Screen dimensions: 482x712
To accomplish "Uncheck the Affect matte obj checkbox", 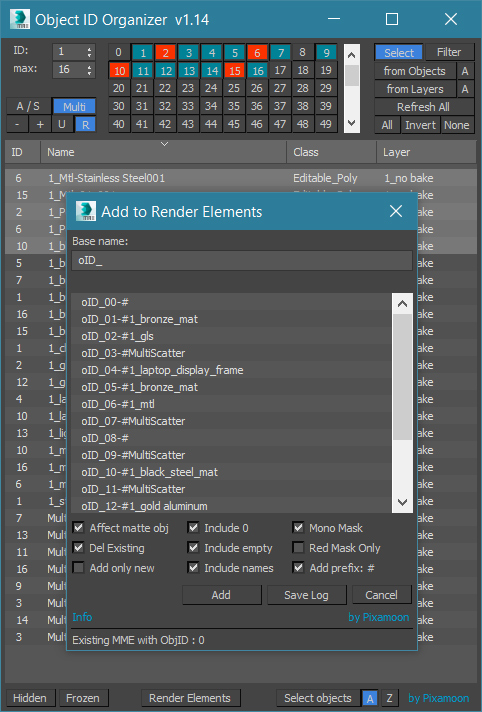I will [79, 528].
